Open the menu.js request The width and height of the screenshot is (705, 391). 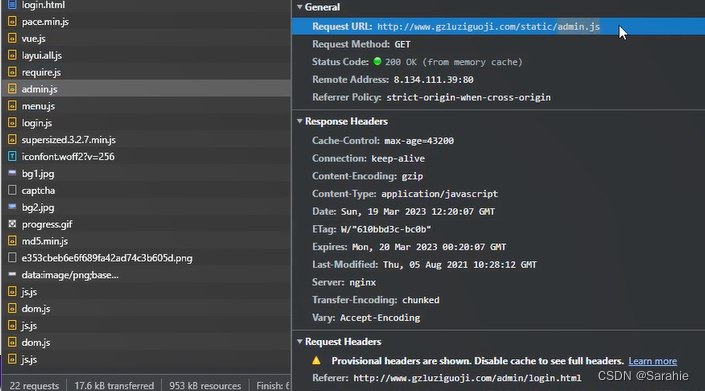point(146,106)
